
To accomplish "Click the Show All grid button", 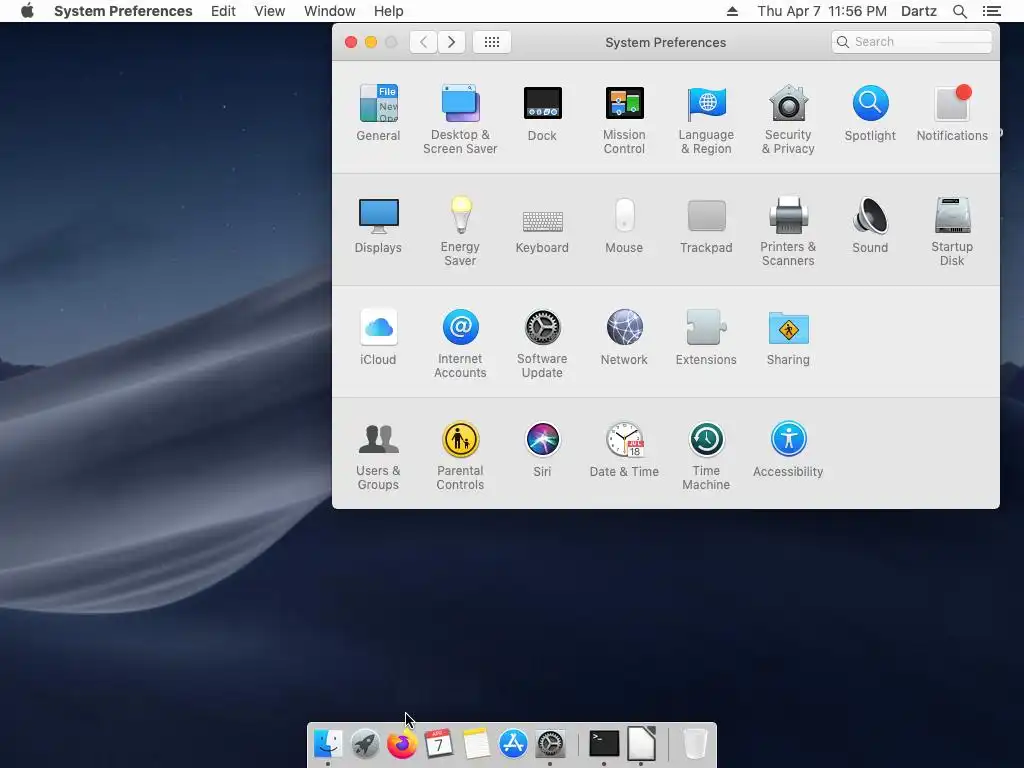I will 492,42.
